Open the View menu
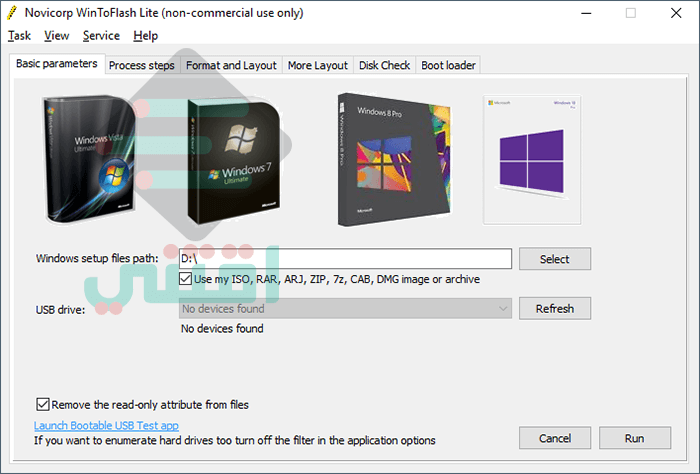Viewport: 700px width, 474px height. tap(57, 36)
